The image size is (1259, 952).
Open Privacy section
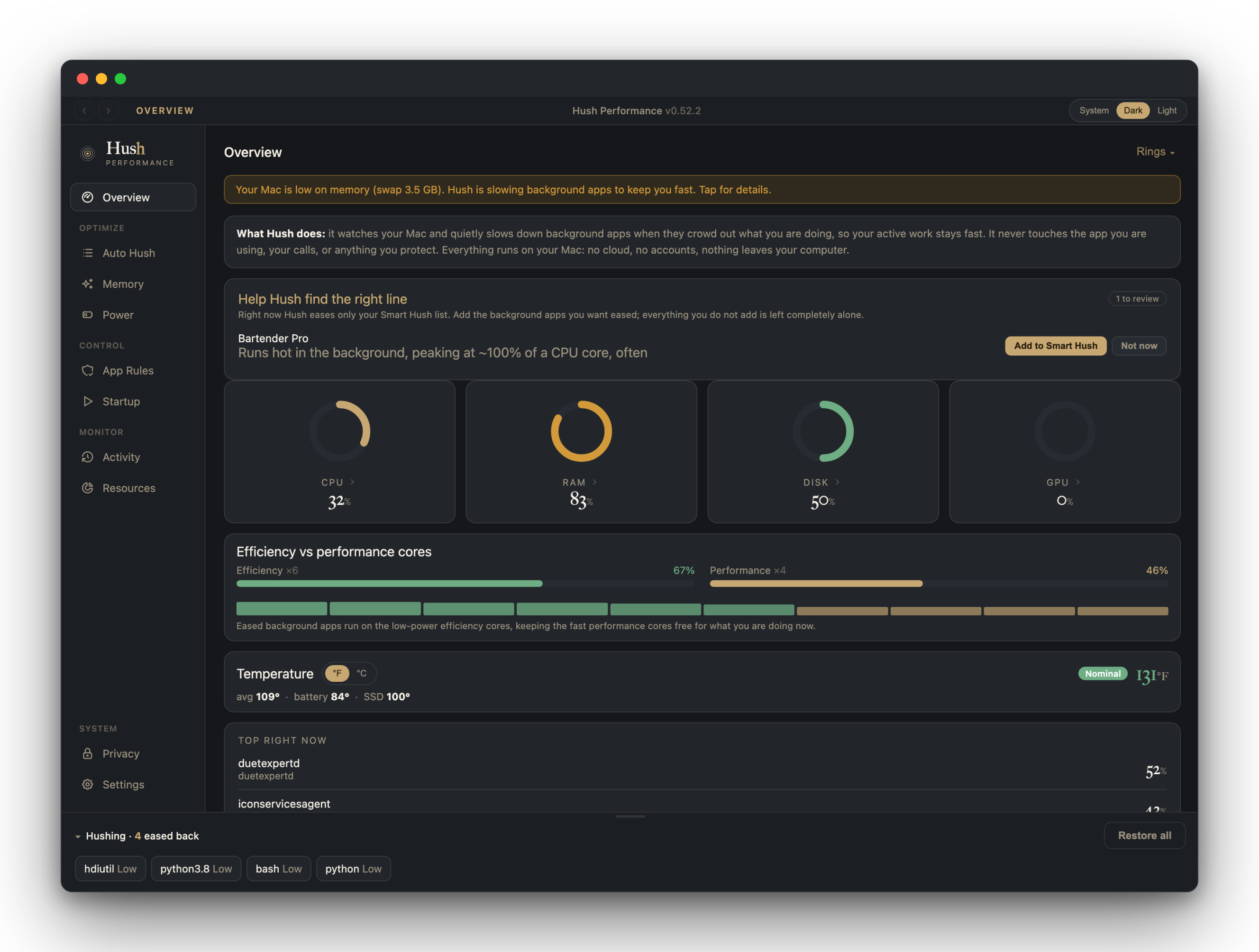pos(133,753)
